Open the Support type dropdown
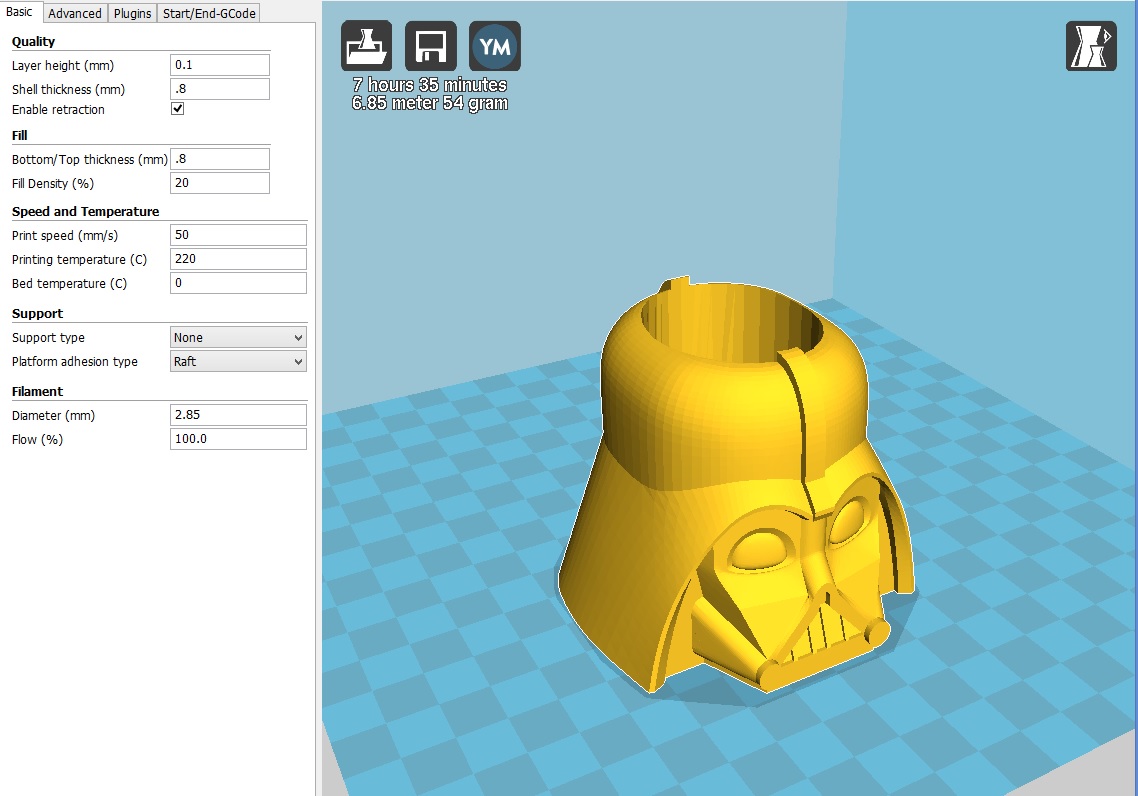 pos(238,337)
